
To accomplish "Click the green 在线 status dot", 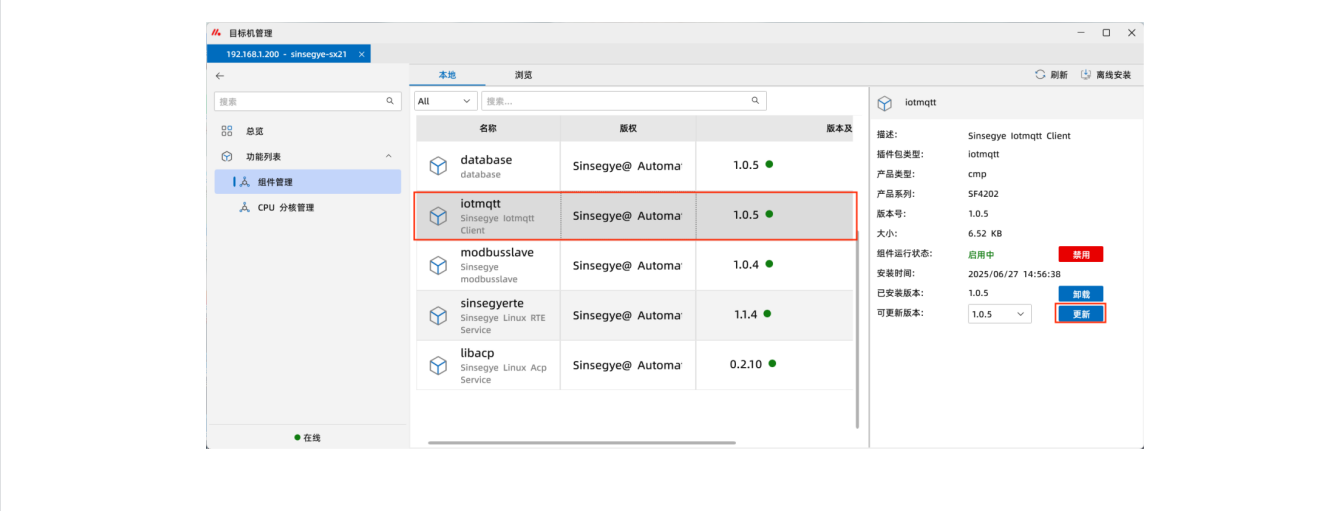I will click(297, 437).
